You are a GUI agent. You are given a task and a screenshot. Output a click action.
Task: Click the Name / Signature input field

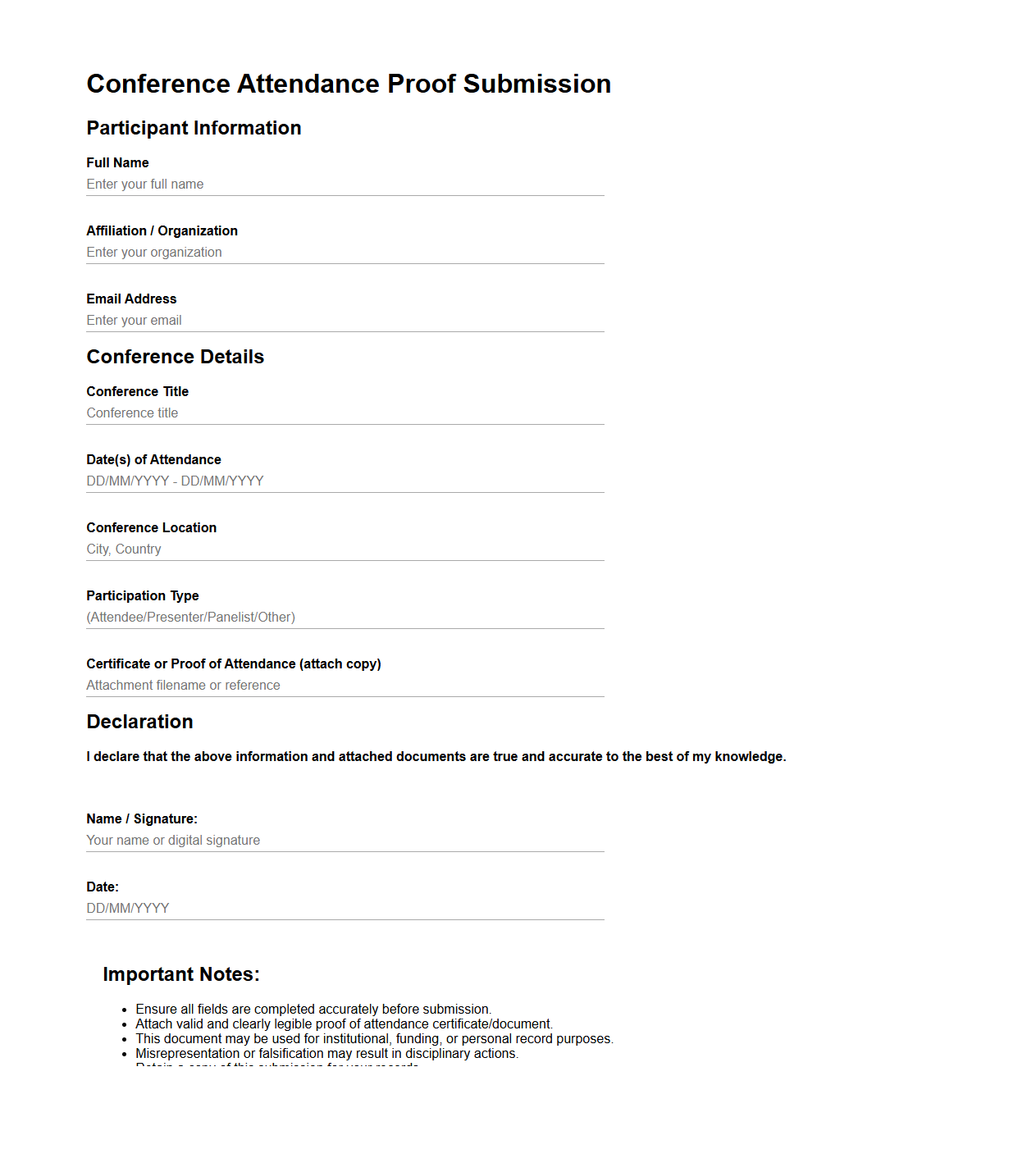pos(345,841)
